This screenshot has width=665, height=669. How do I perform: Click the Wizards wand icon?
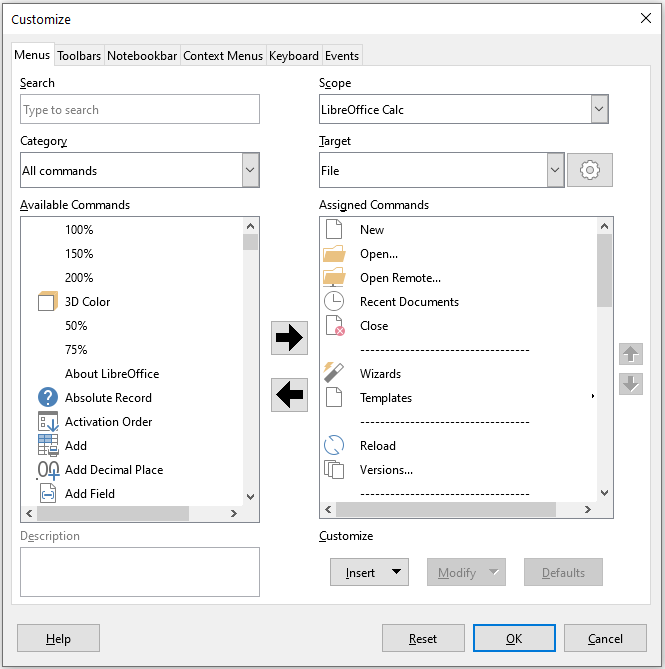pos(334,372)
